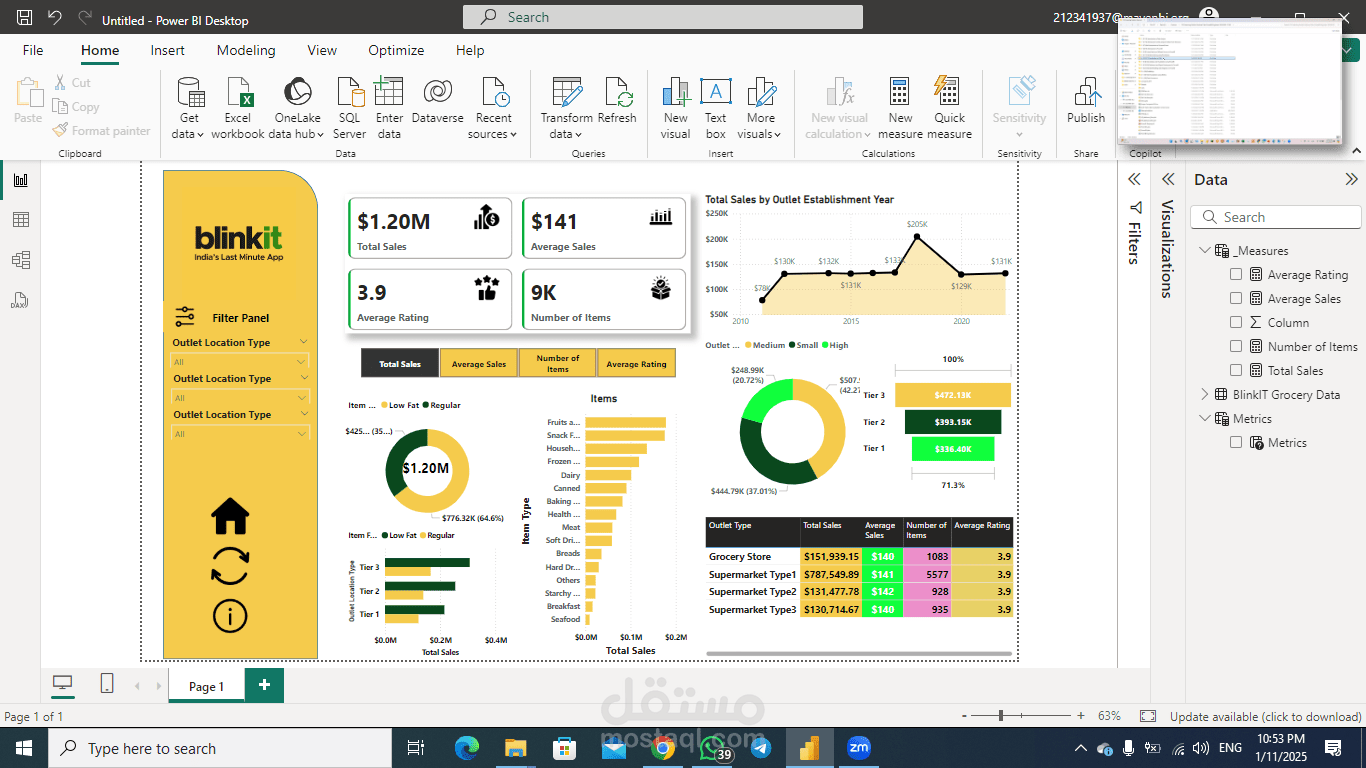Open Recent sources
Viewport: 1366px width, 768px height.
(x=493, y=108)
